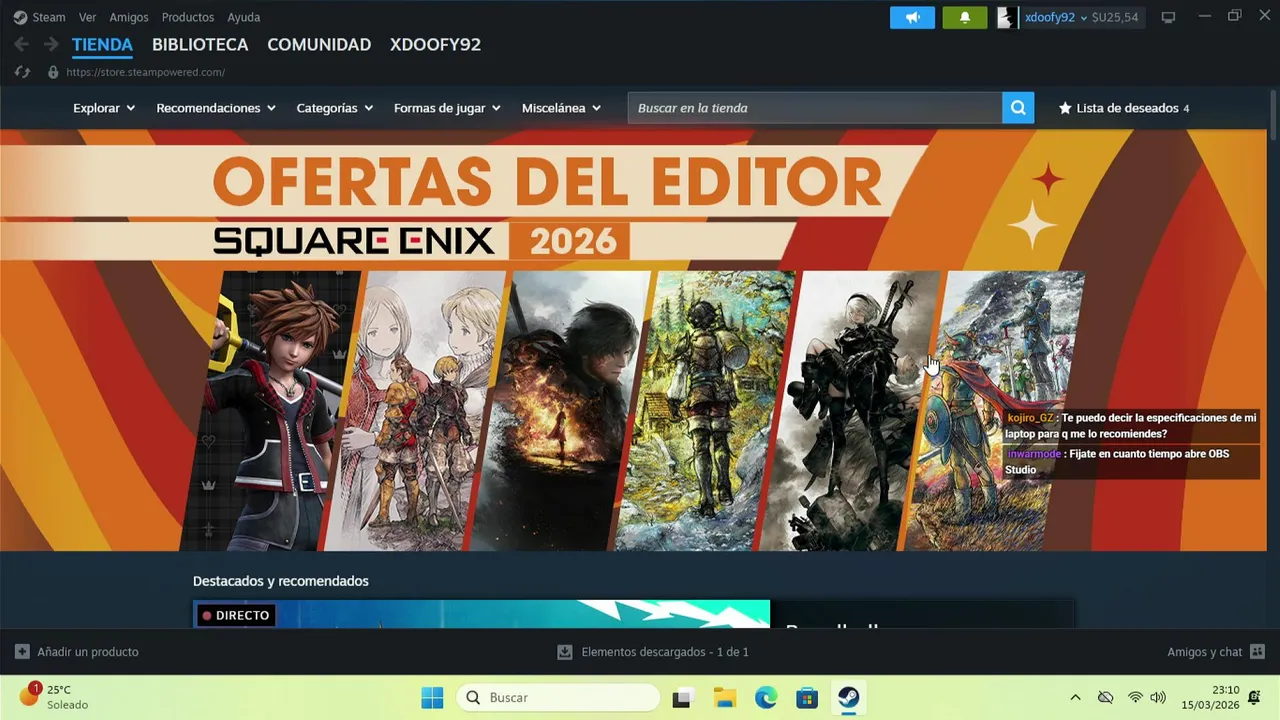Click the page reload icon

22,72
